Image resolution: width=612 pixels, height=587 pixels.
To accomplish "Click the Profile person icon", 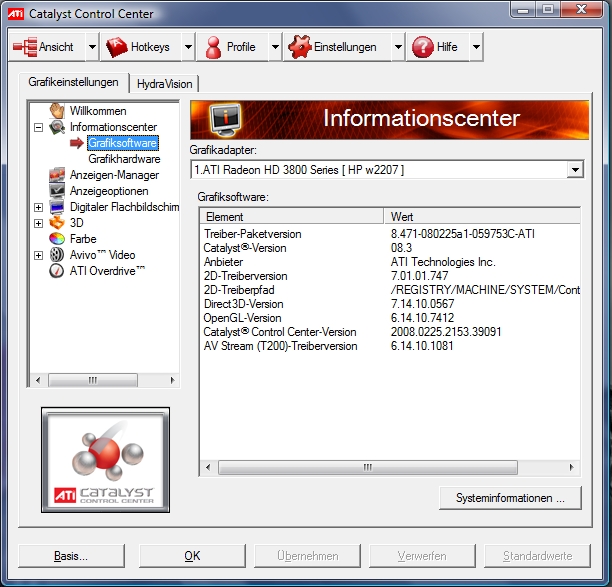I will pyautogui.click(x=213, y=47).
